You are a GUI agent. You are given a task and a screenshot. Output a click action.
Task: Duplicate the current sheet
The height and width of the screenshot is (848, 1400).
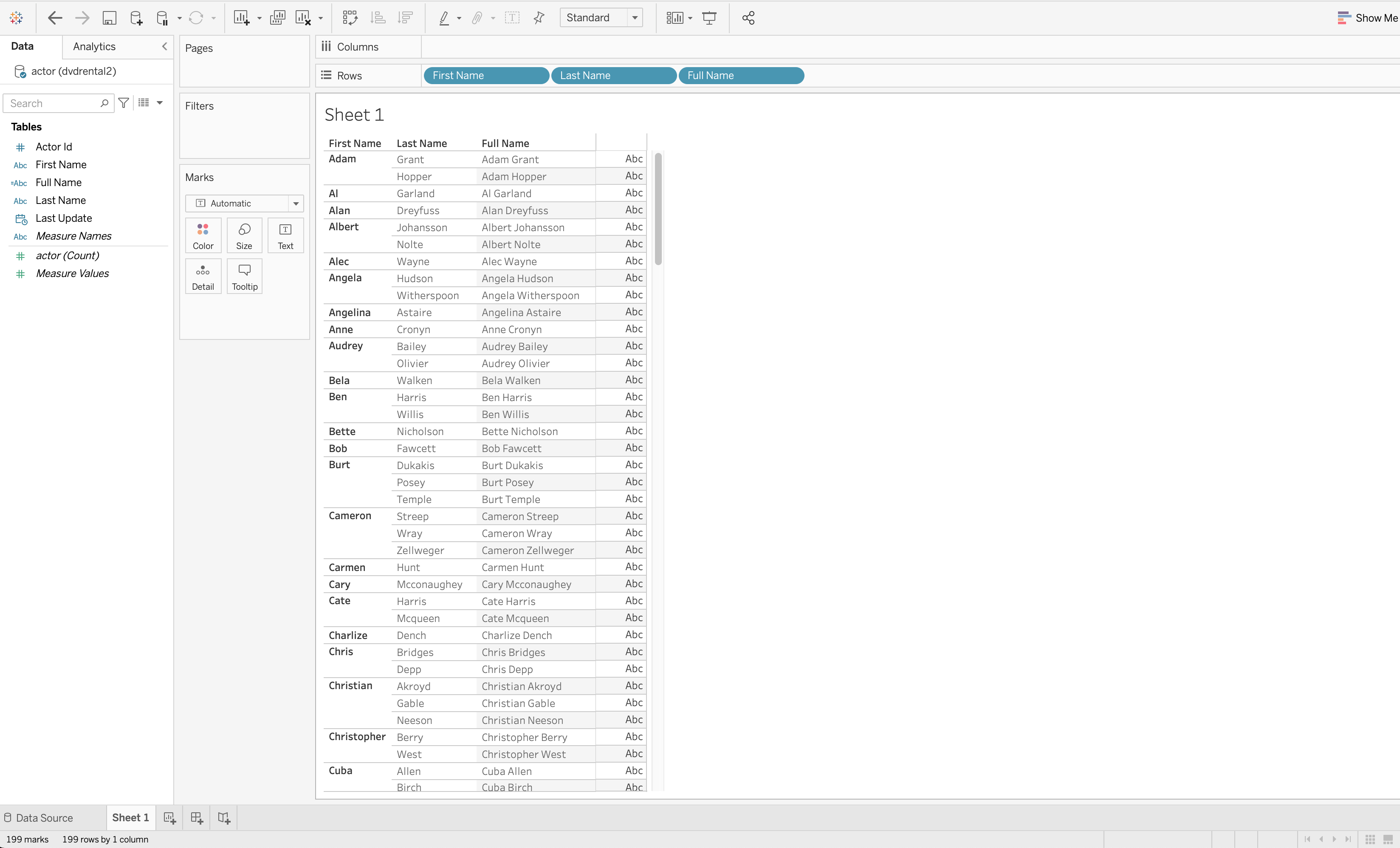click(x=277, y=17)
